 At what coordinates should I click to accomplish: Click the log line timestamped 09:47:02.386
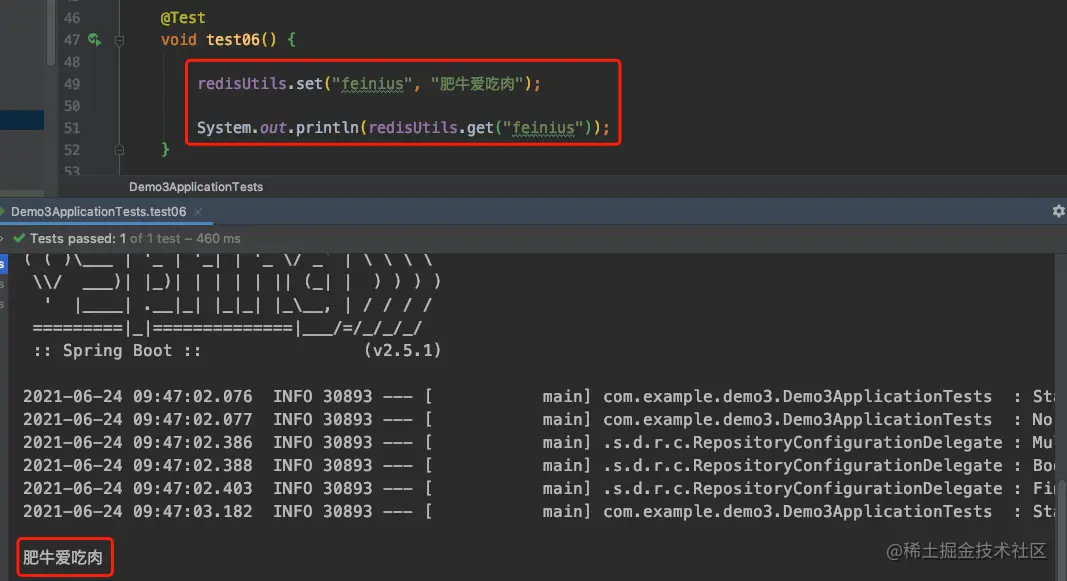click(538, 442)
